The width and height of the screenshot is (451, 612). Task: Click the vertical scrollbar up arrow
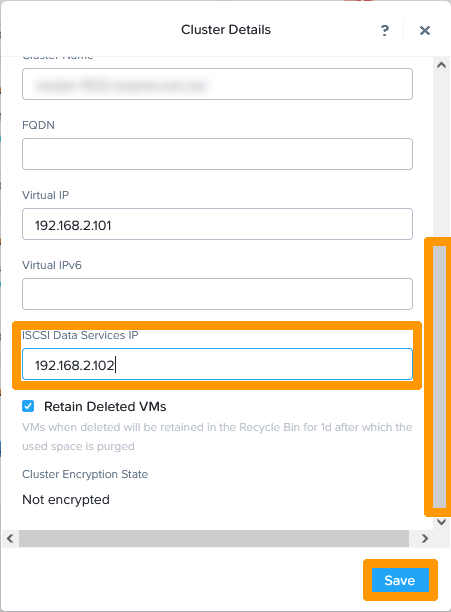(x=441, y=65)
